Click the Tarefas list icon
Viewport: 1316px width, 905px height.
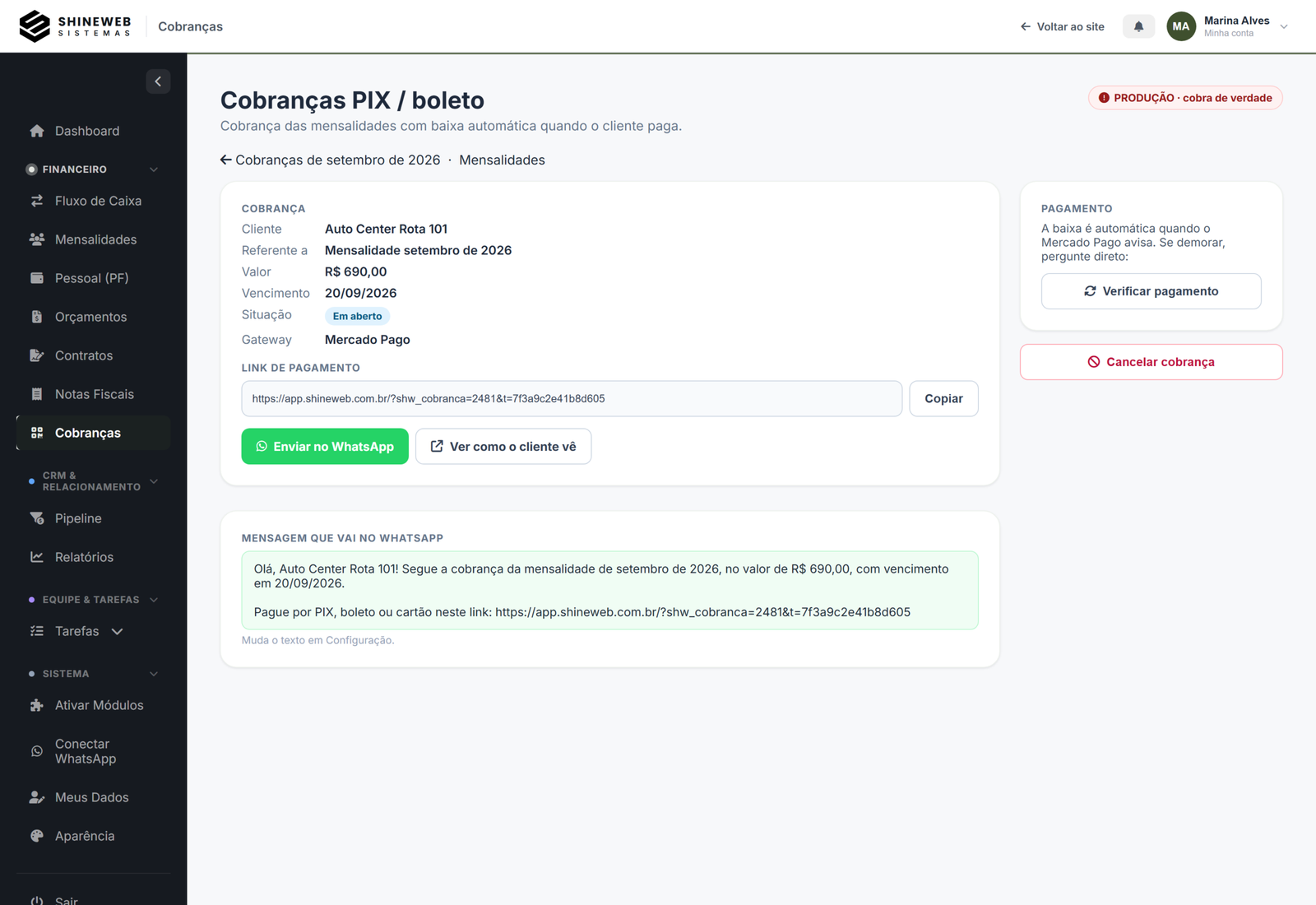[37, 631]
